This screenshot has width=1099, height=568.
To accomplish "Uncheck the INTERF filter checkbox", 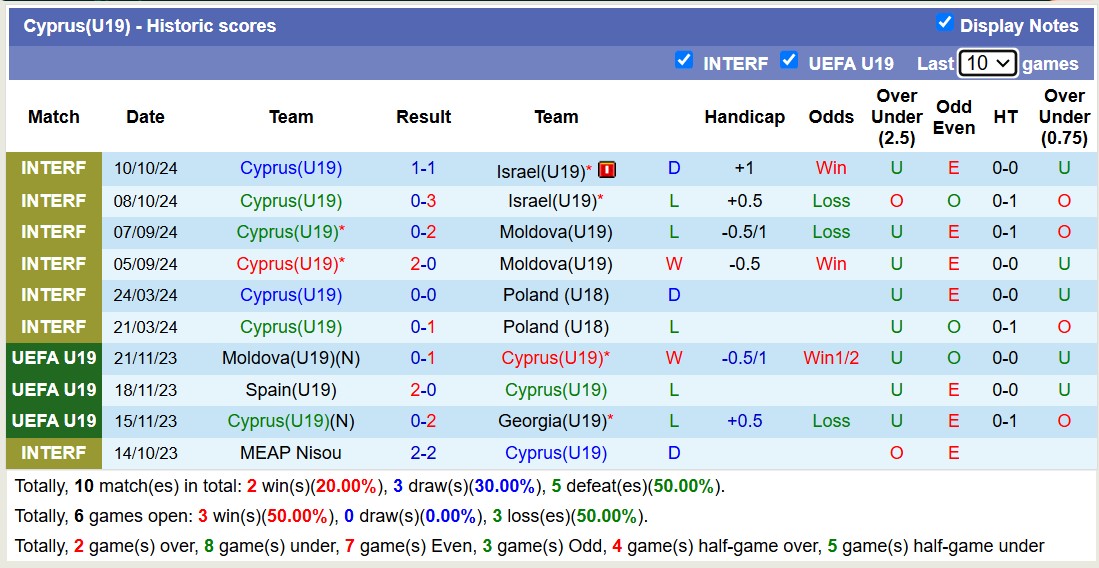I will pyautogui.click(x=684, y=60).
